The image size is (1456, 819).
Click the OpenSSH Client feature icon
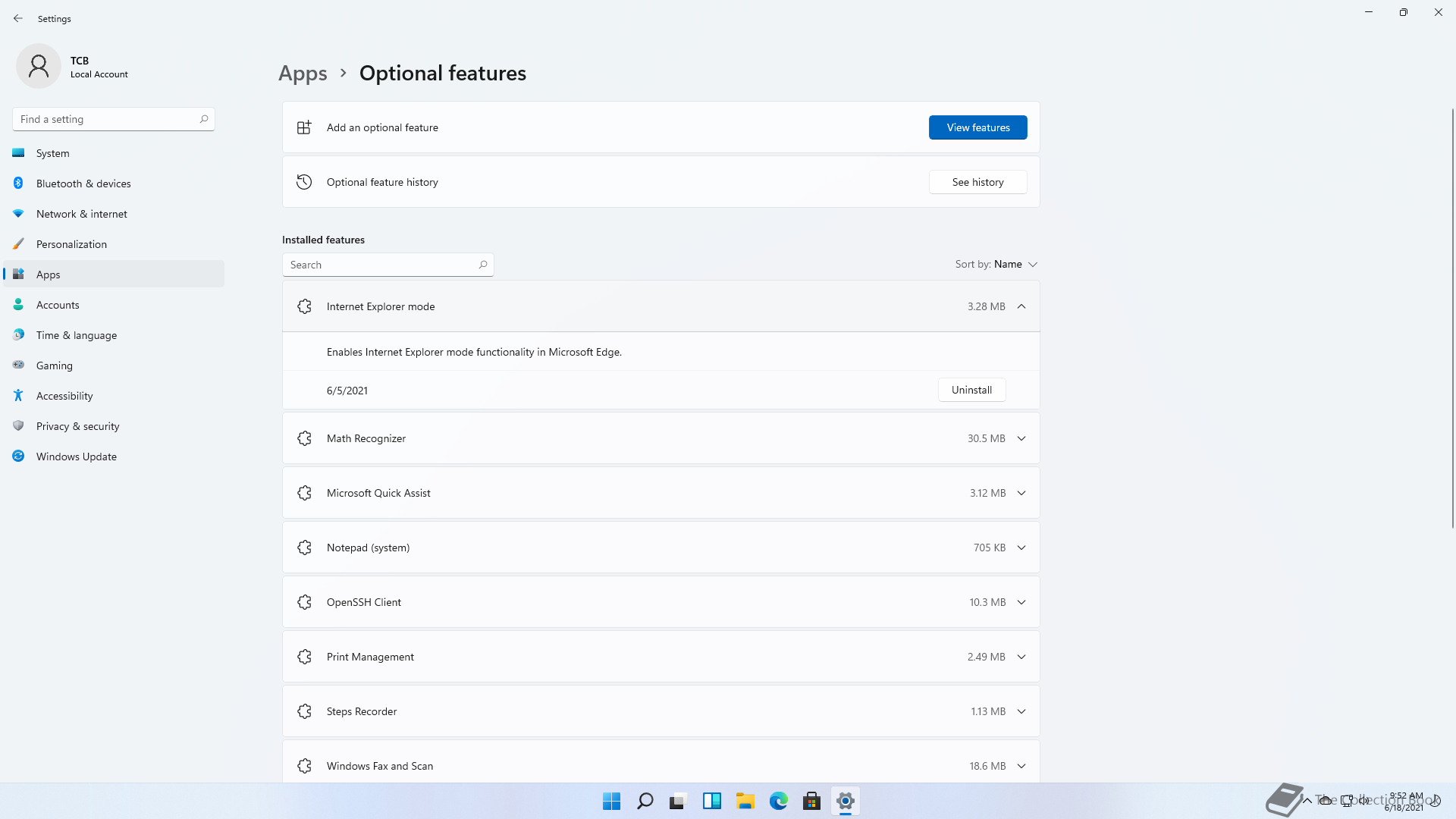point(304,602)
